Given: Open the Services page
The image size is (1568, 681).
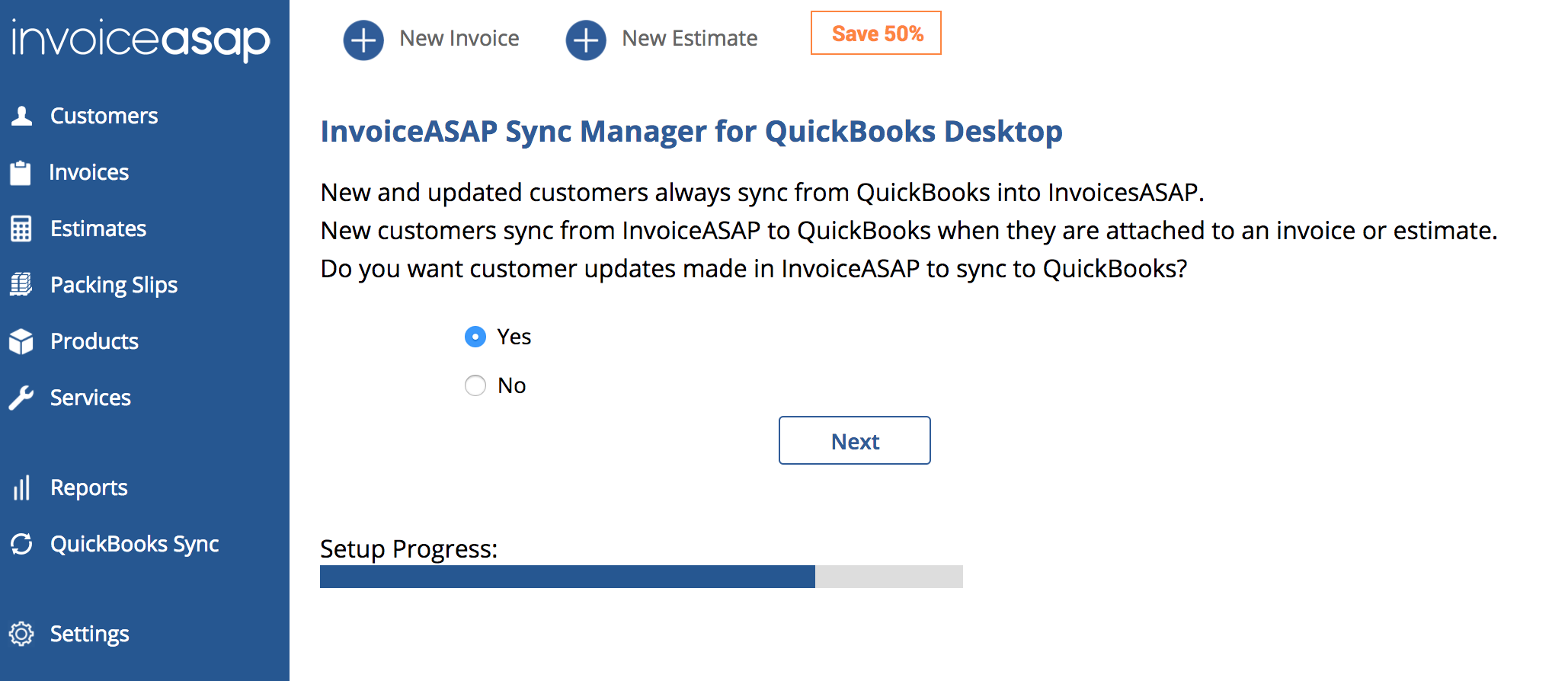Looking at the screenshot, I should (91, 398).
